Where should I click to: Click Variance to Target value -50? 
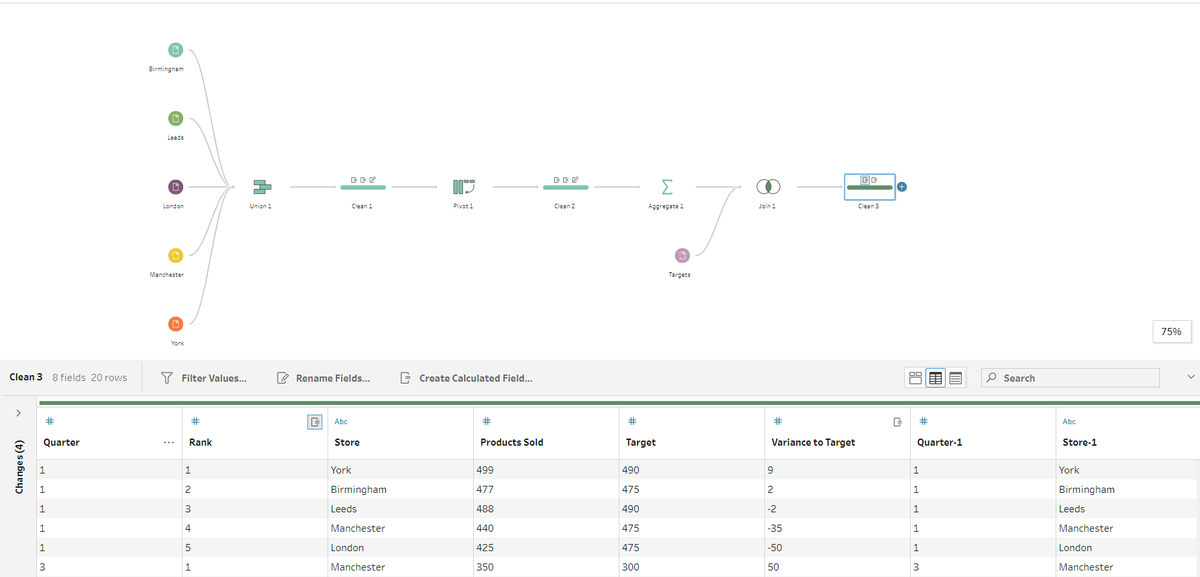click(837, 548)
